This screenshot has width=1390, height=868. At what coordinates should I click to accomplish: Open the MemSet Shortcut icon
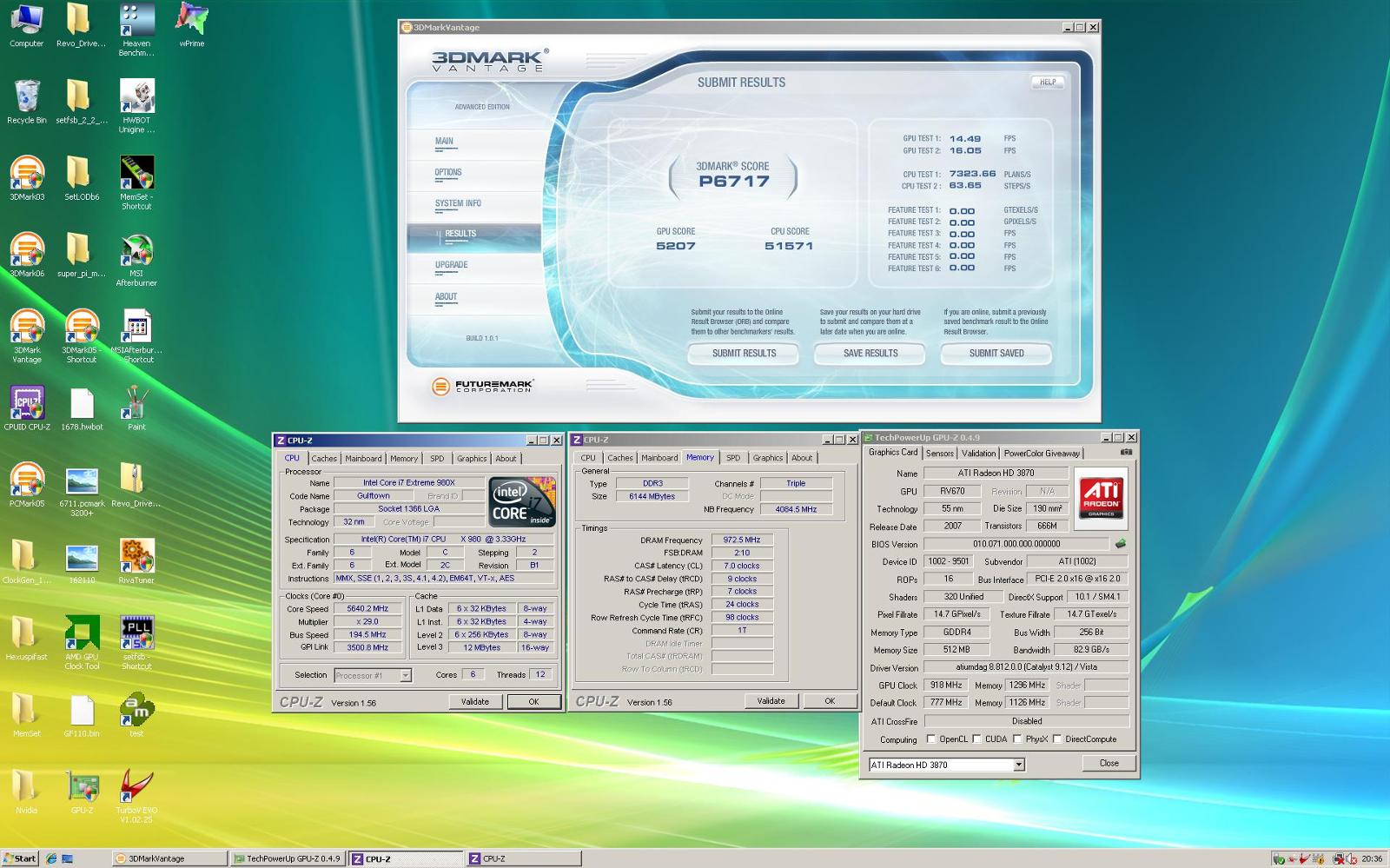pos(136,182)
